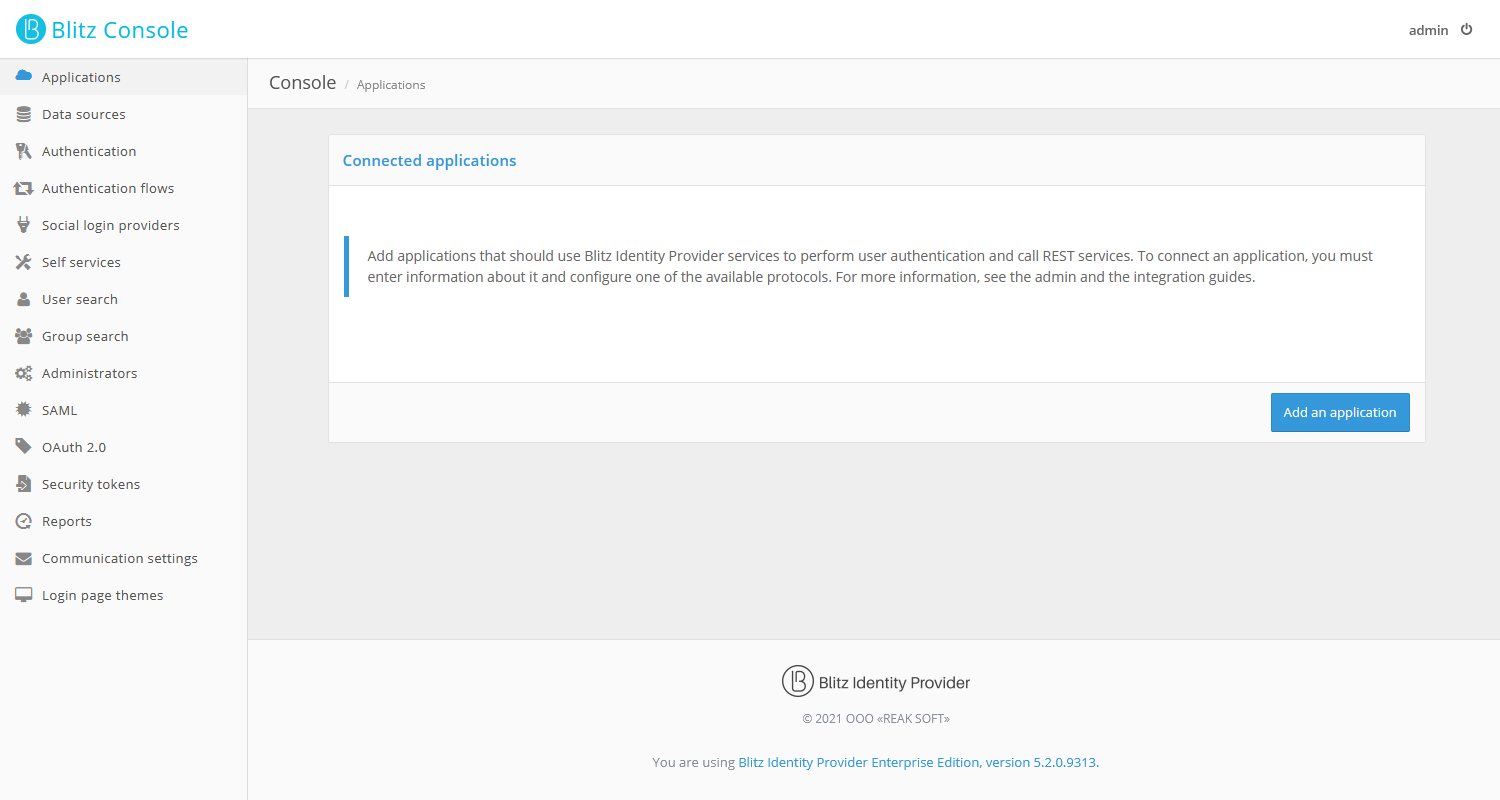This screenshot has width=1500, height=800.
Task: Click the Security tokens file icon
Action: tap(24, 484)
